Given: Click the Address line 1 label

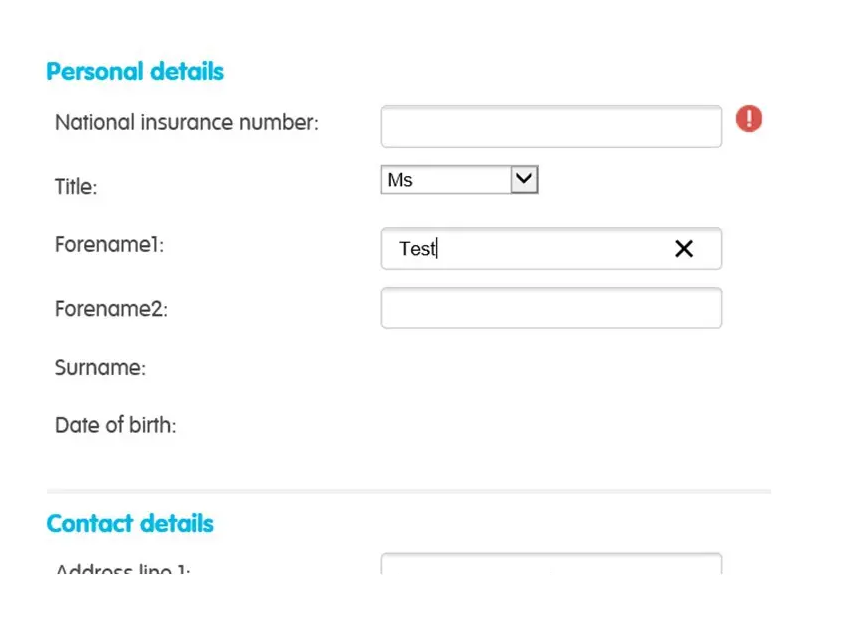Looking at the screenshot, I should (122, 570).
